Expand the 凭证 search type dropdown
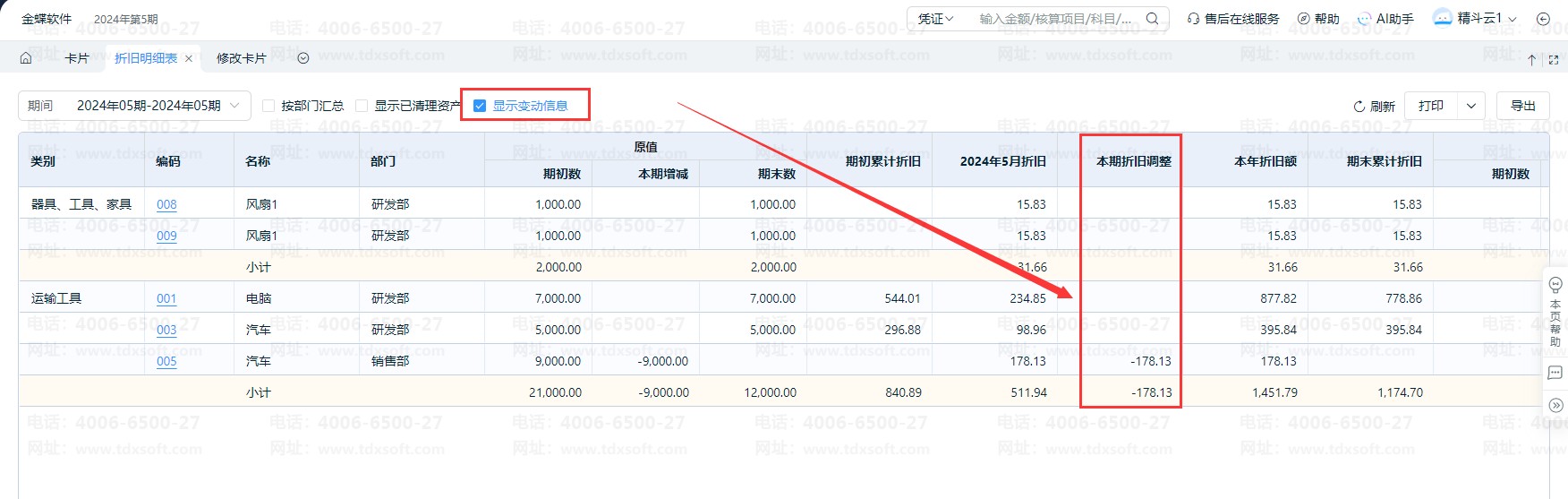Viewport: 1568px width, 499px height. pyautogui.click(x=936, y=18)
